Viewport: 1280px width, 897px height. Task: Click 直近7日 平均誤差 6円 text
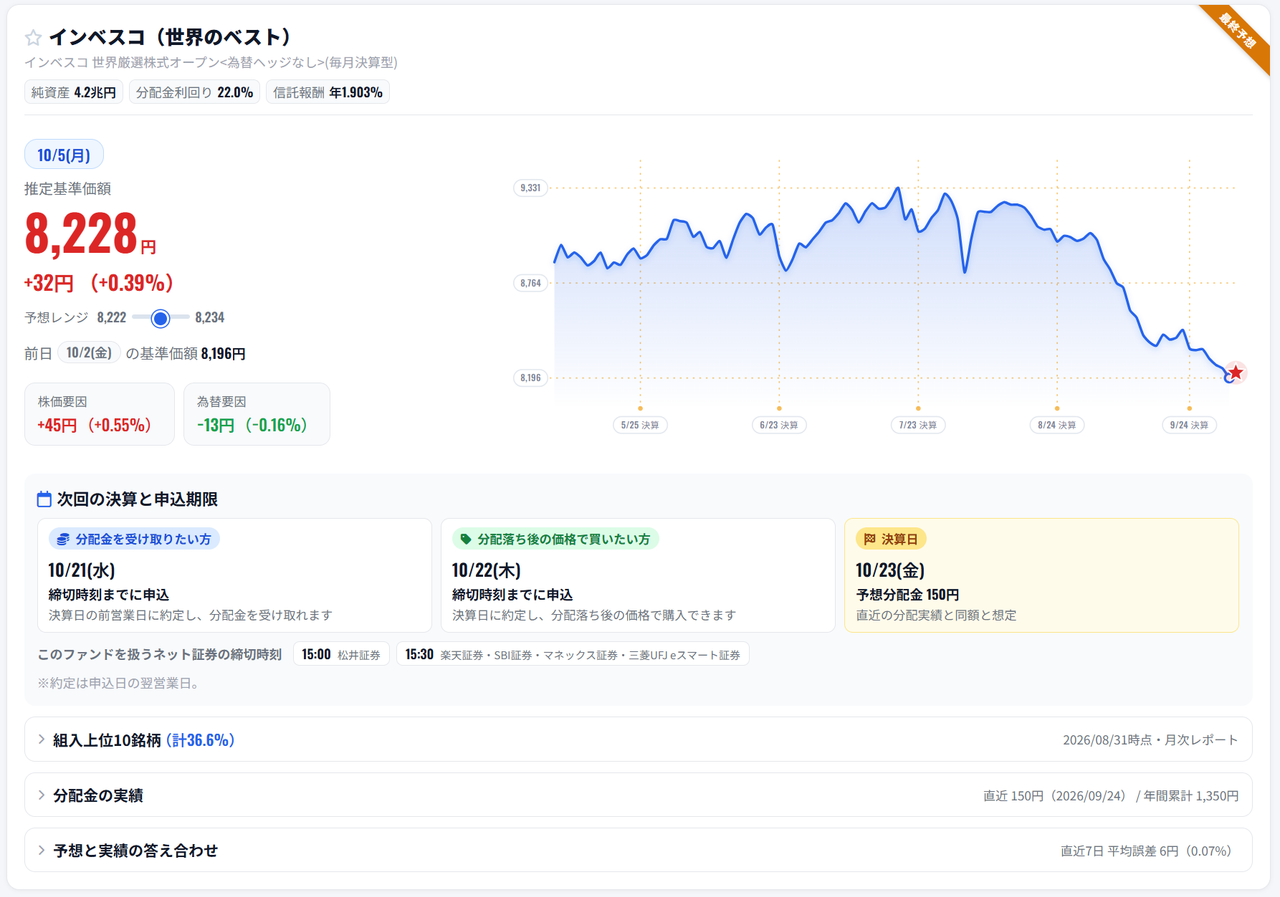tap(1146, 851)
